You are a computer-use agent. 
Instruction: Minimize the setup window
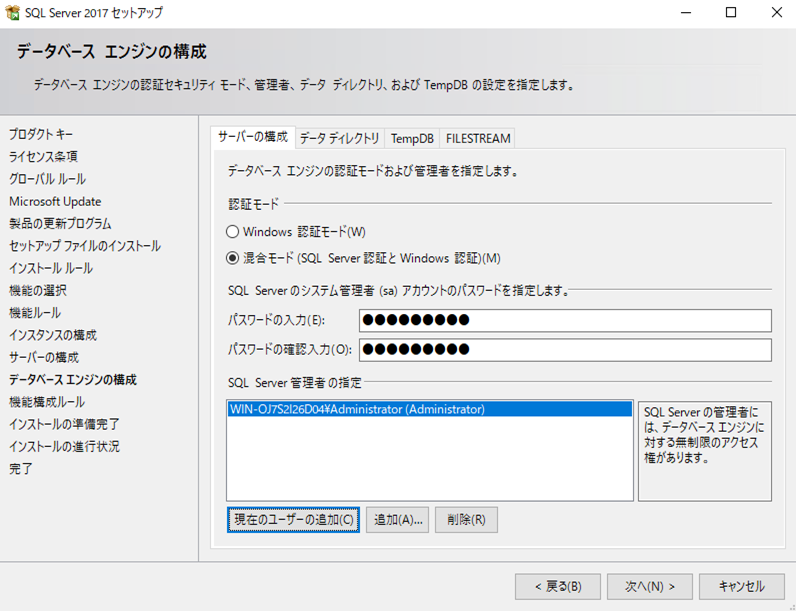686,13
